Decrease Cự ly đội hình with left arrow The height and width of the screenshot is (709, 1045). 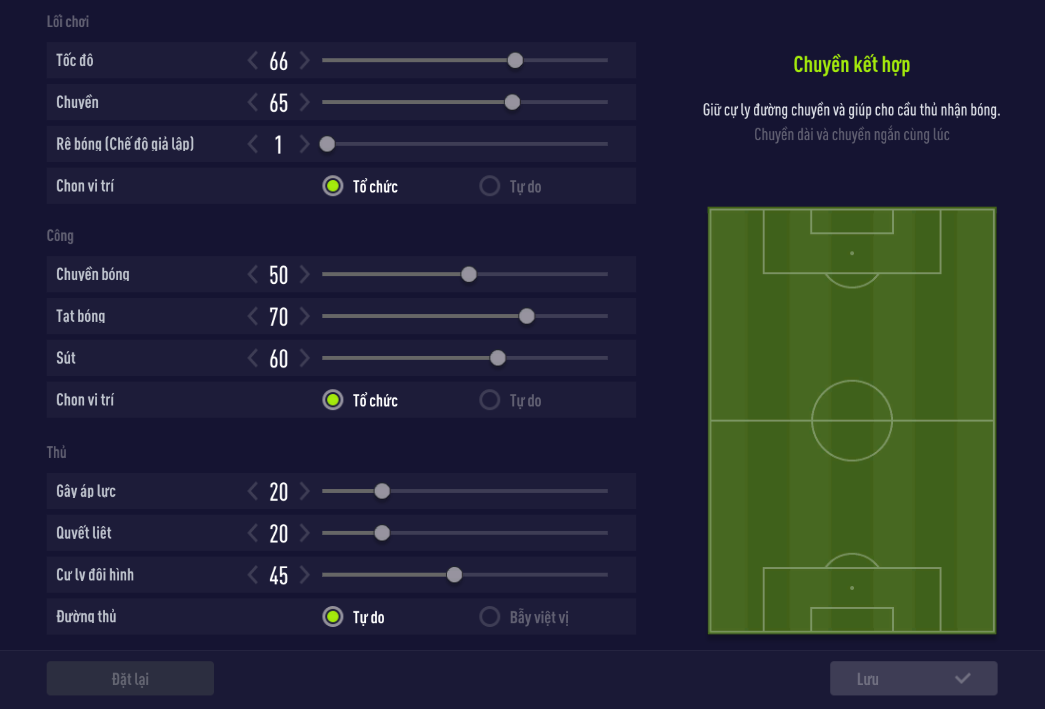[x=253, y=576]
